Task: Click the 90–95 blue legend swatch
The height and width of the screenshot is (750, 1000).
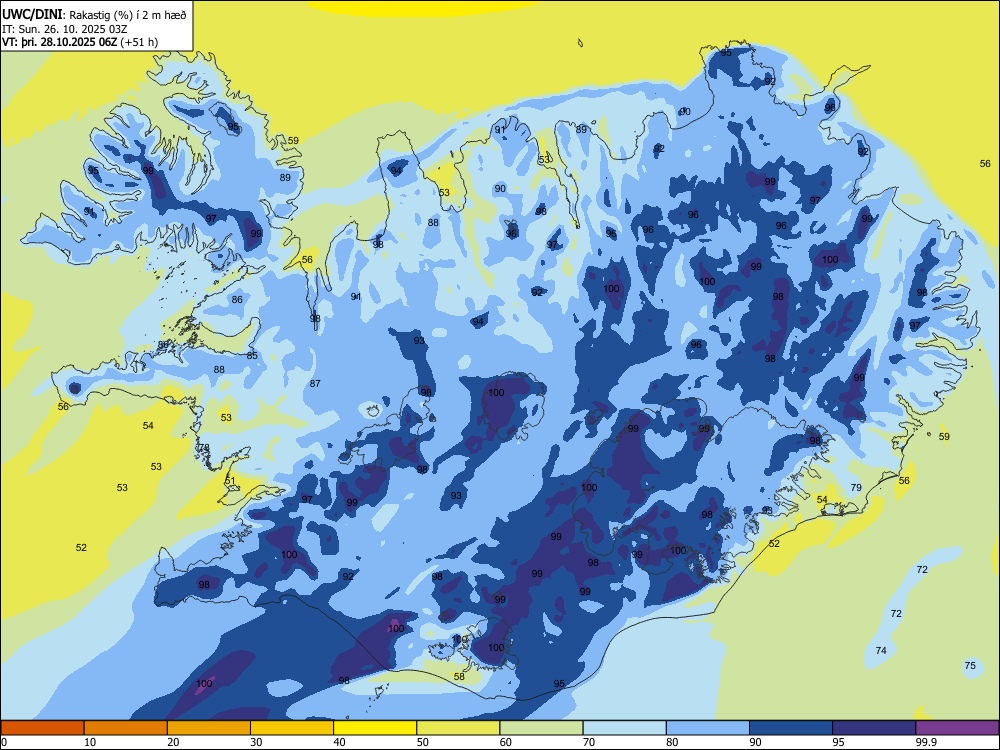Action: [x=791, y=728]
